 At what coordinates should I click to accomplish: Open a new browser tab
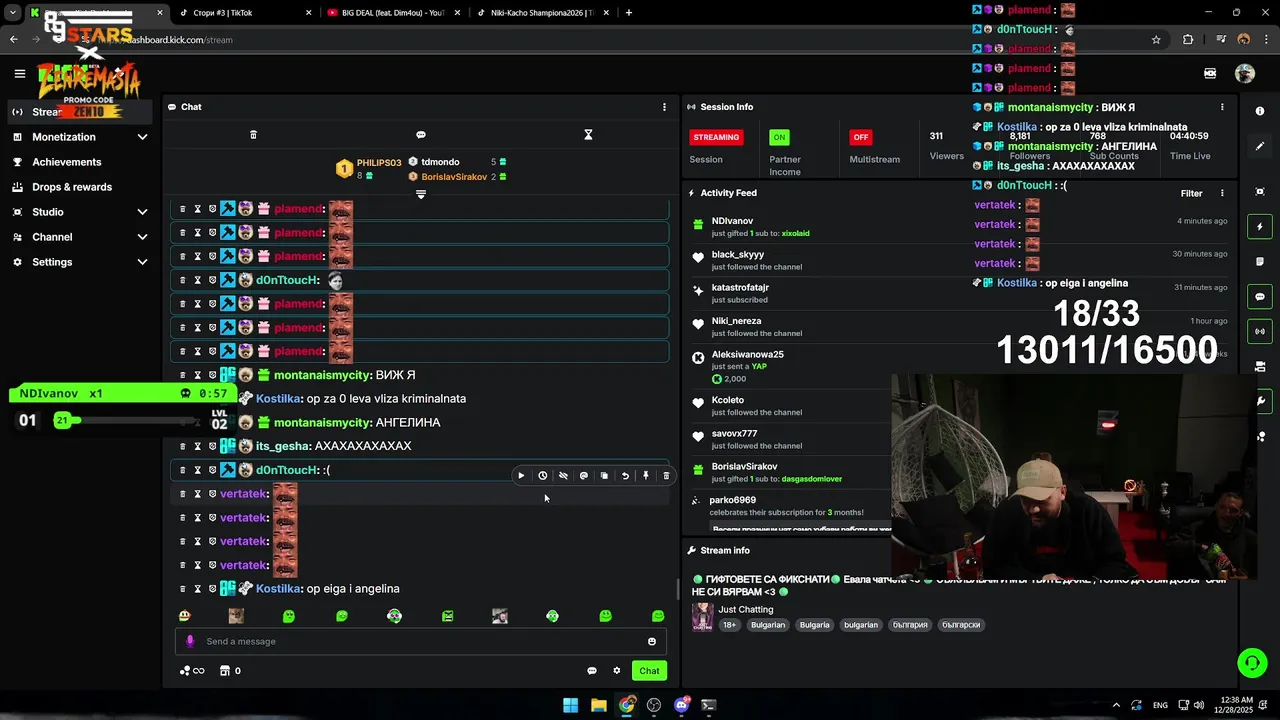click(629, 13)
